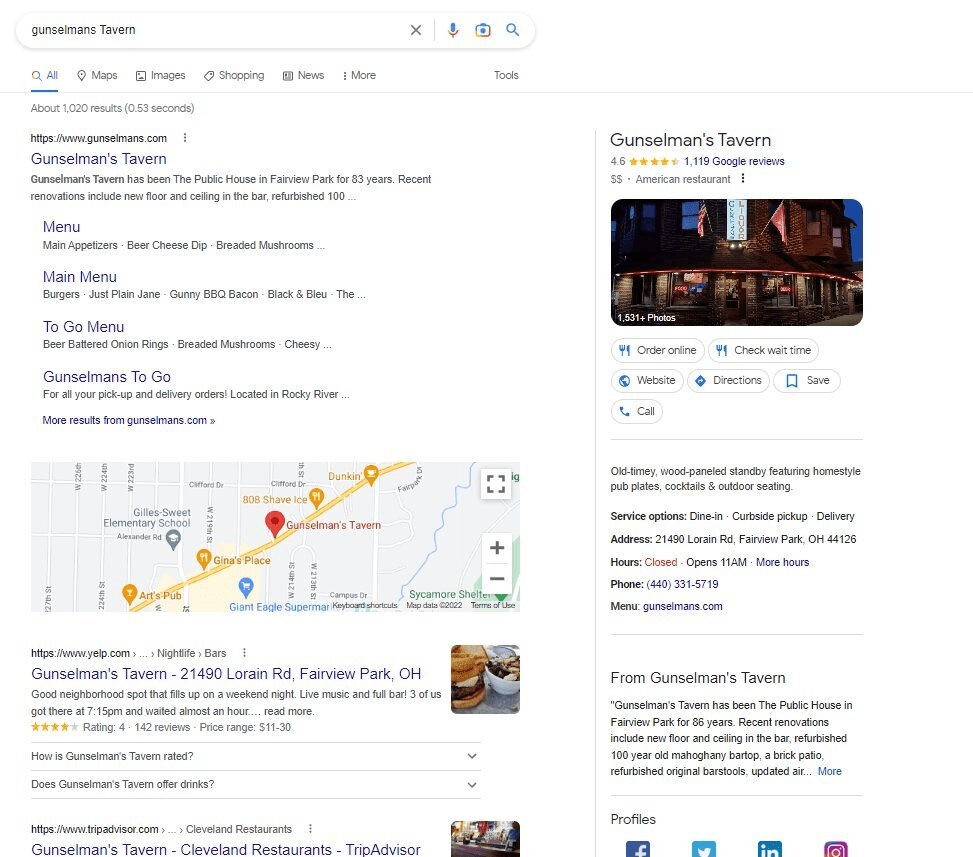Open the dots menu next to American restaurant

tap(743, 179)
